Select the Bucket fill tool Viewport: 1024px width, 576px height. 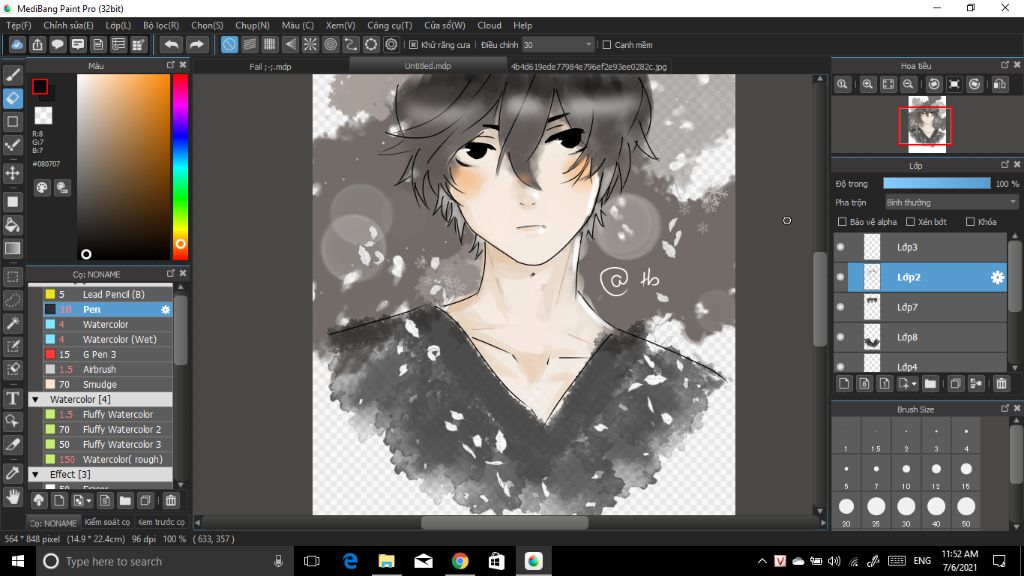pyautogui.click(x=12, y=225)
